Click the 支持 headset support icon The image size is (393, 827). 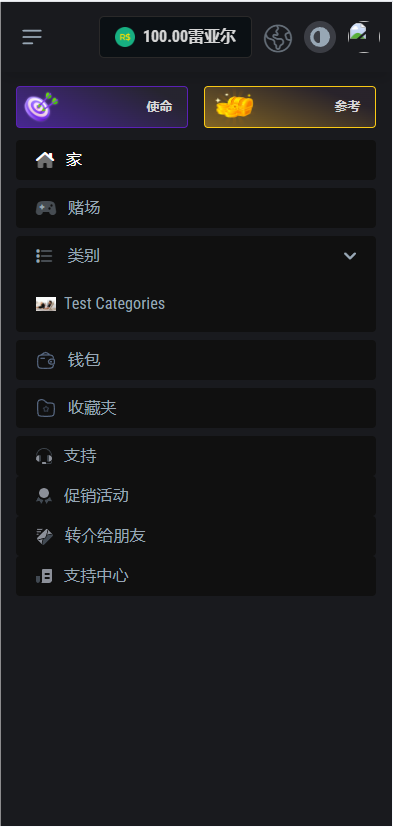(x=44, y=456)
